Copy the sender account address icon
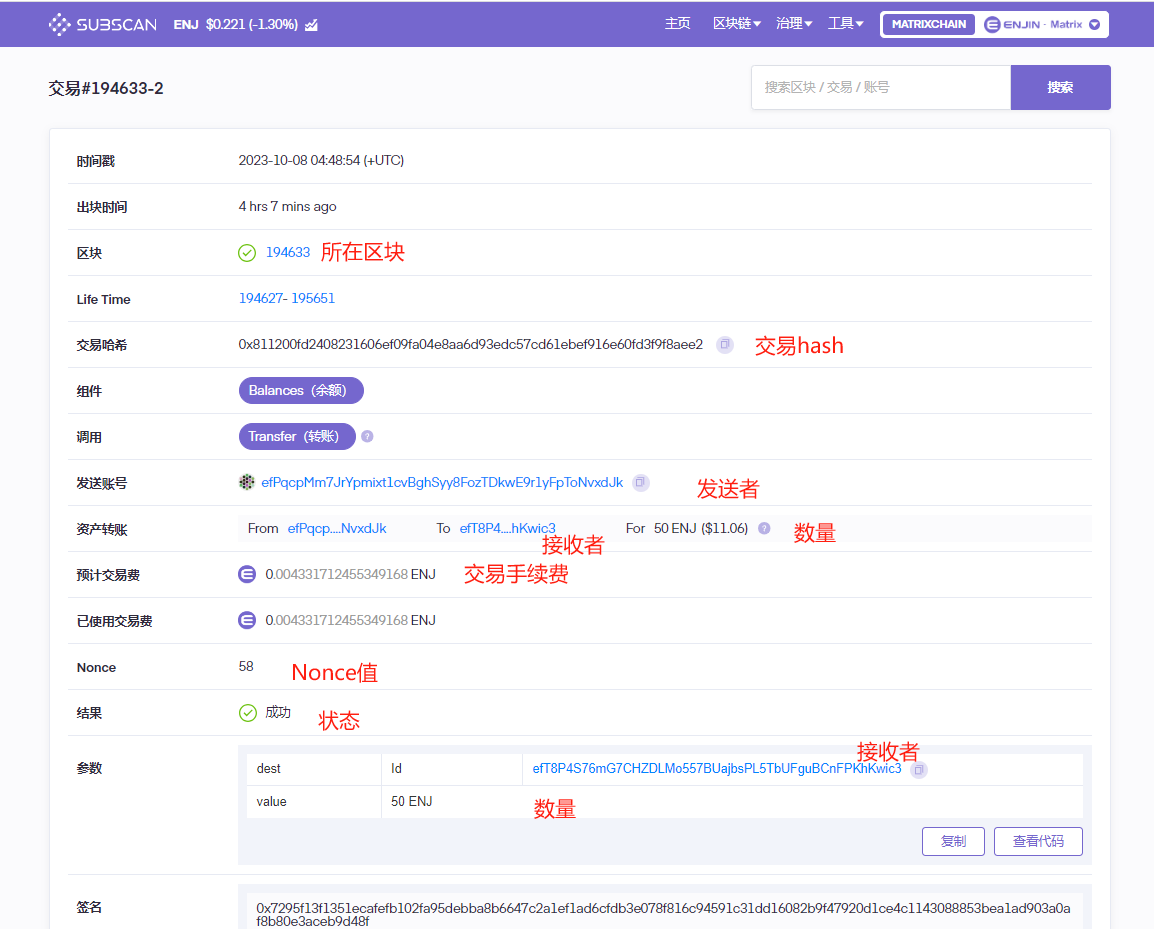 pos(641,482)
